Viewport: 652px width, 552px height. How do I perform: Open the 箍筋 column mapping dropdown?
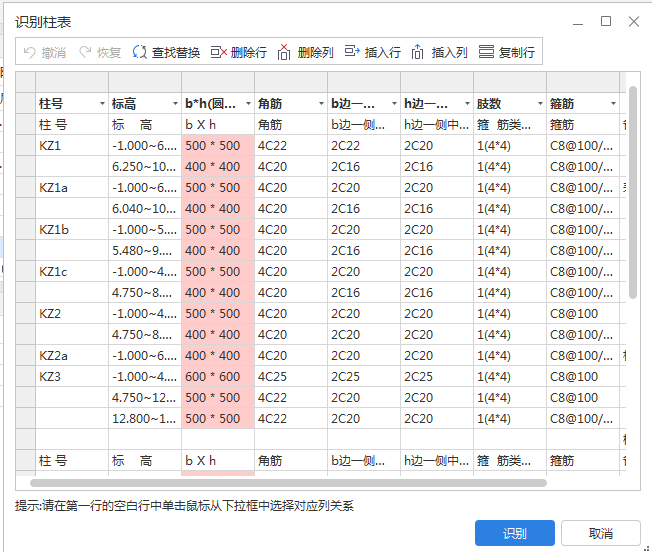(613, 103)
